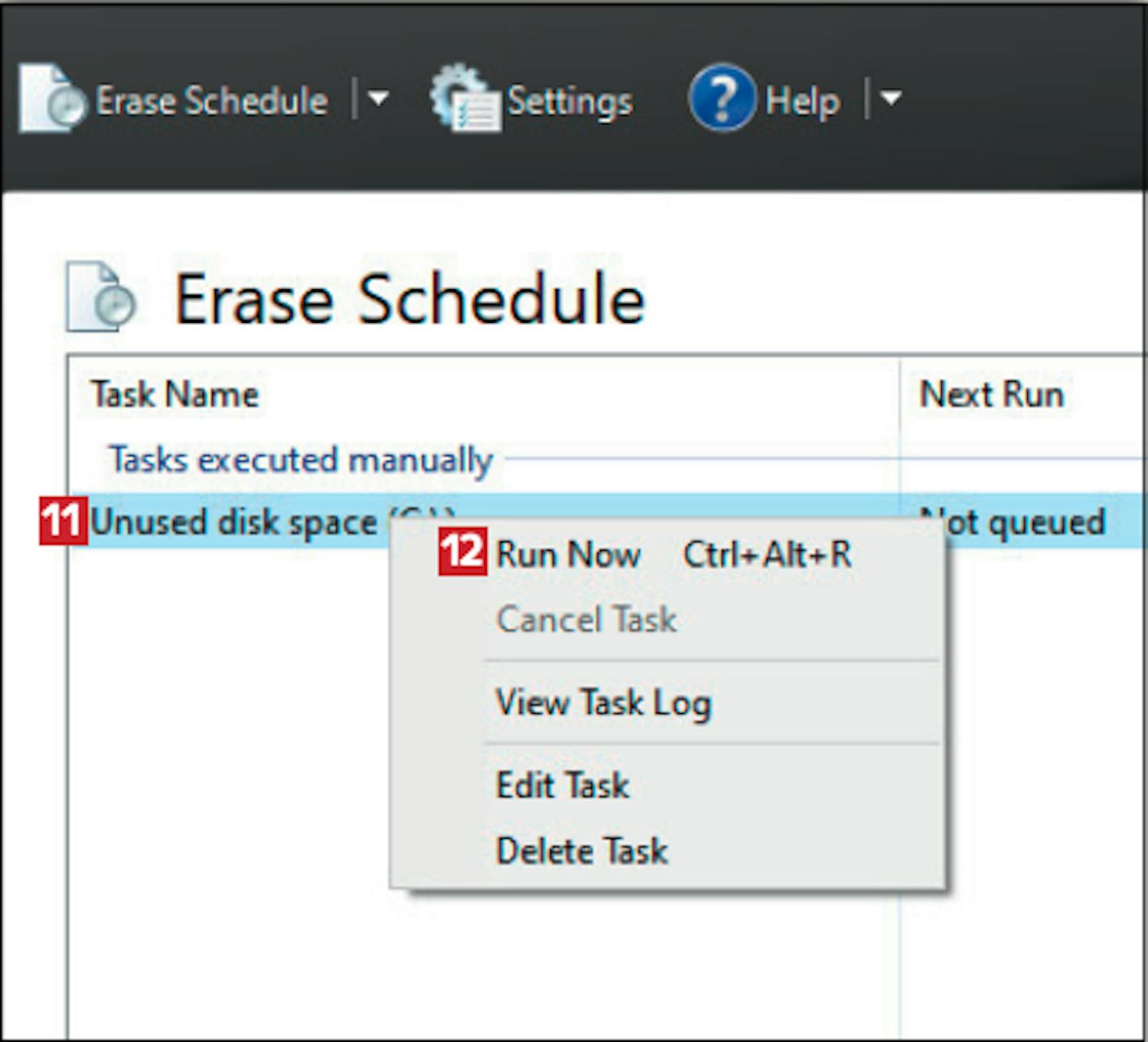Select Cancel Task in the context menu
Viewport: 1148px width, 1042px height.
point(587,620)
